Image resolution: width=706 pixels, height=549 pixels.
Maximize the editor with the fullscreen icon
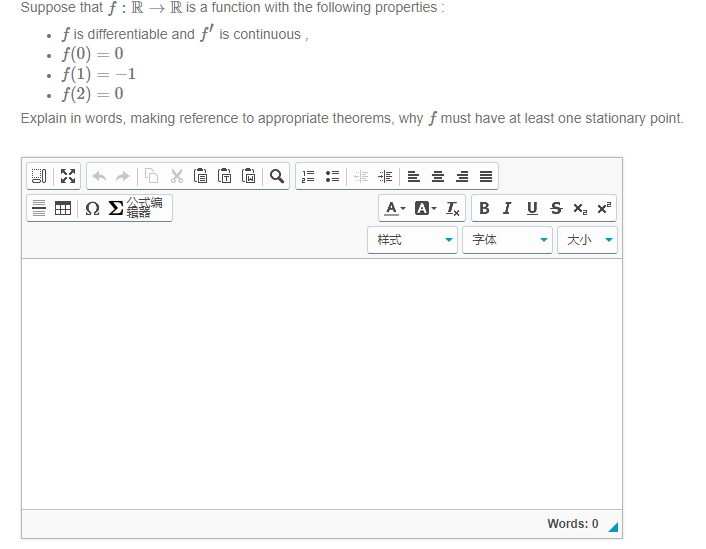(68, 176)
